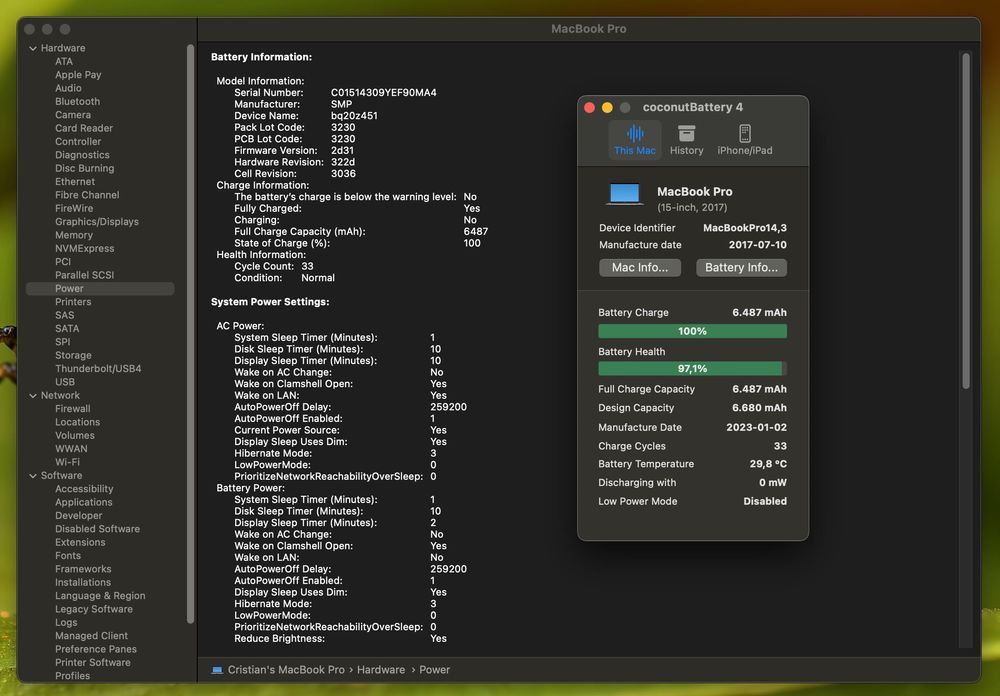Select SATA in the sidebar

pyautogui.click(x=67, y=329)
